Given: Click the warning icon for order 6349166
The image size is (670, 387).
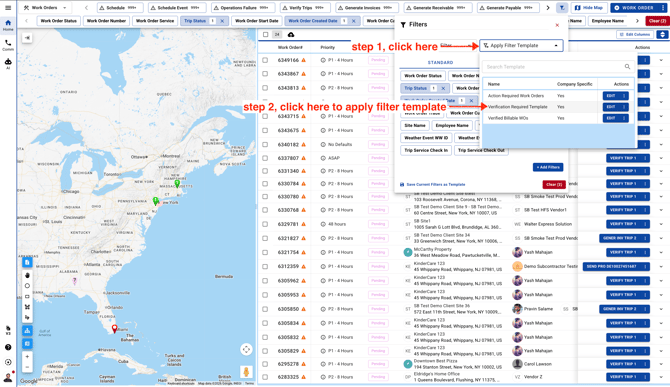Looking at the screenshot, I should click(304, 60).
